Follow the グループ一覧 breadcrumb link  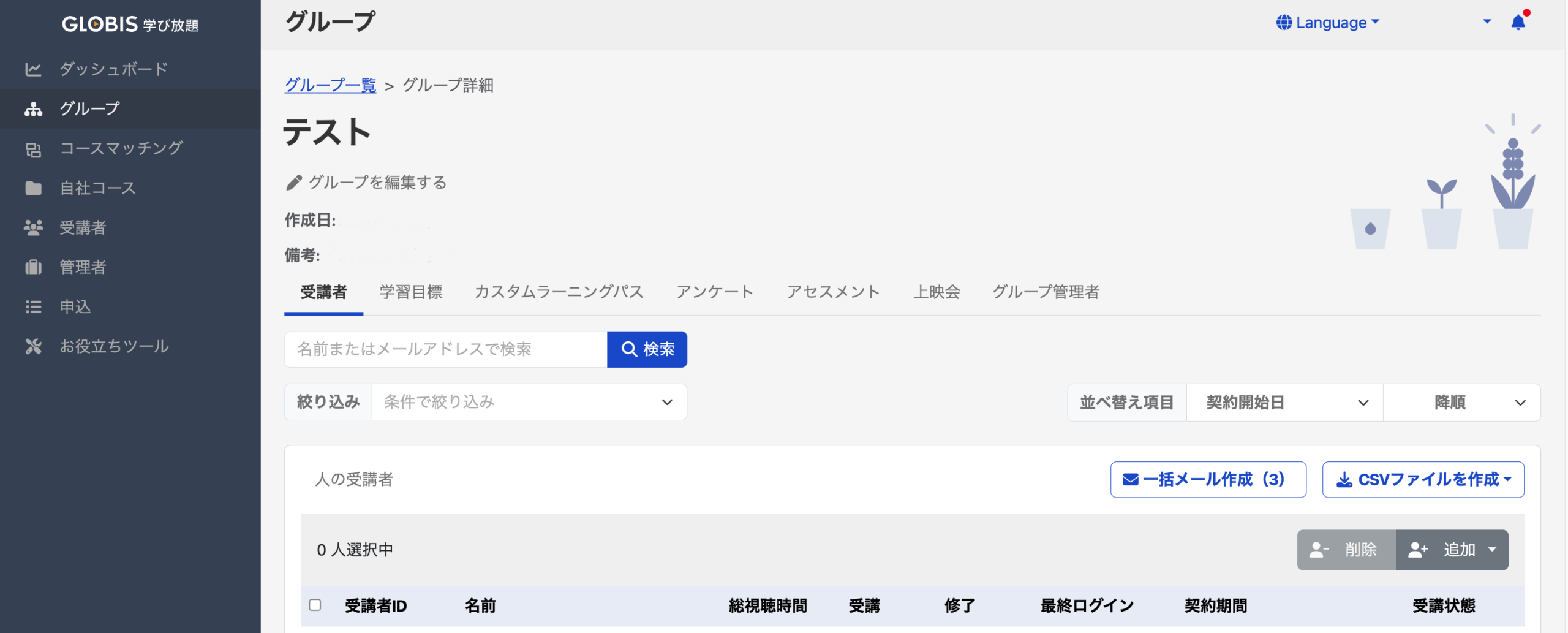pyautogui.click(x=330, y=85)
